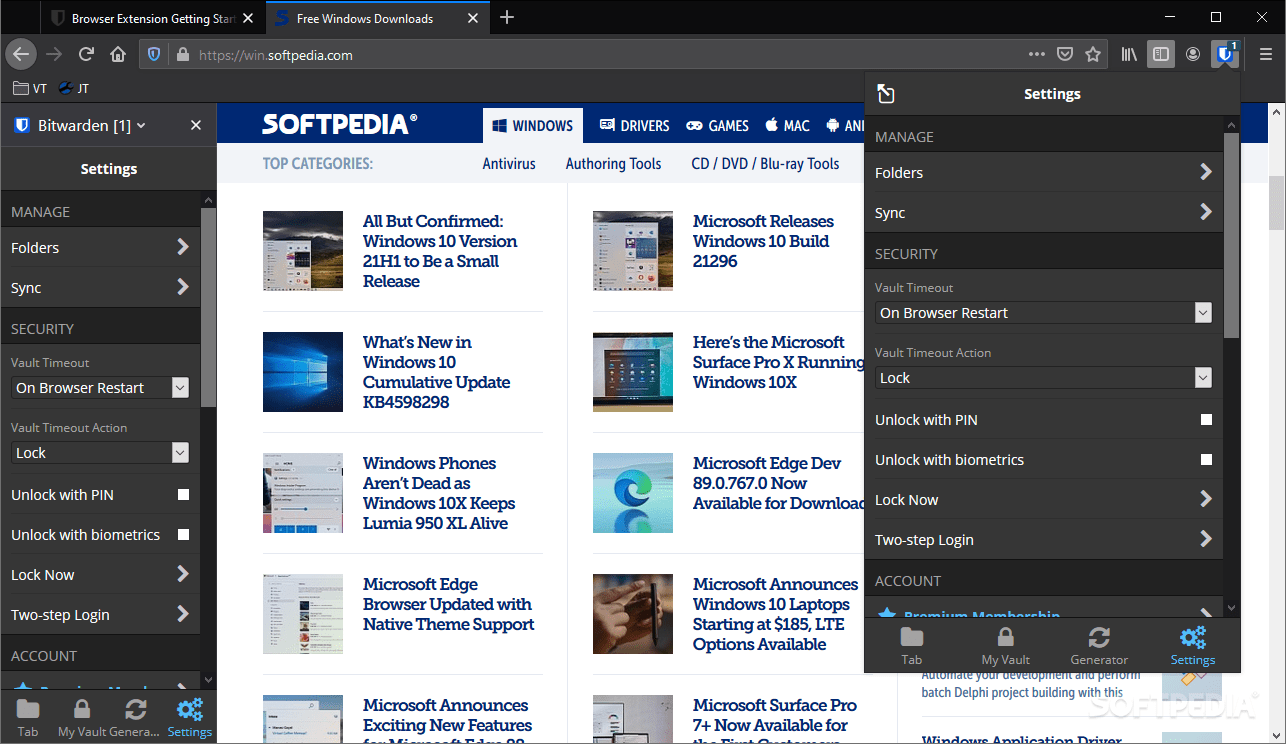Open the Generator in the Bitwarden popup
Viewport: 1286px width, 744px height.
point(1099,645)
